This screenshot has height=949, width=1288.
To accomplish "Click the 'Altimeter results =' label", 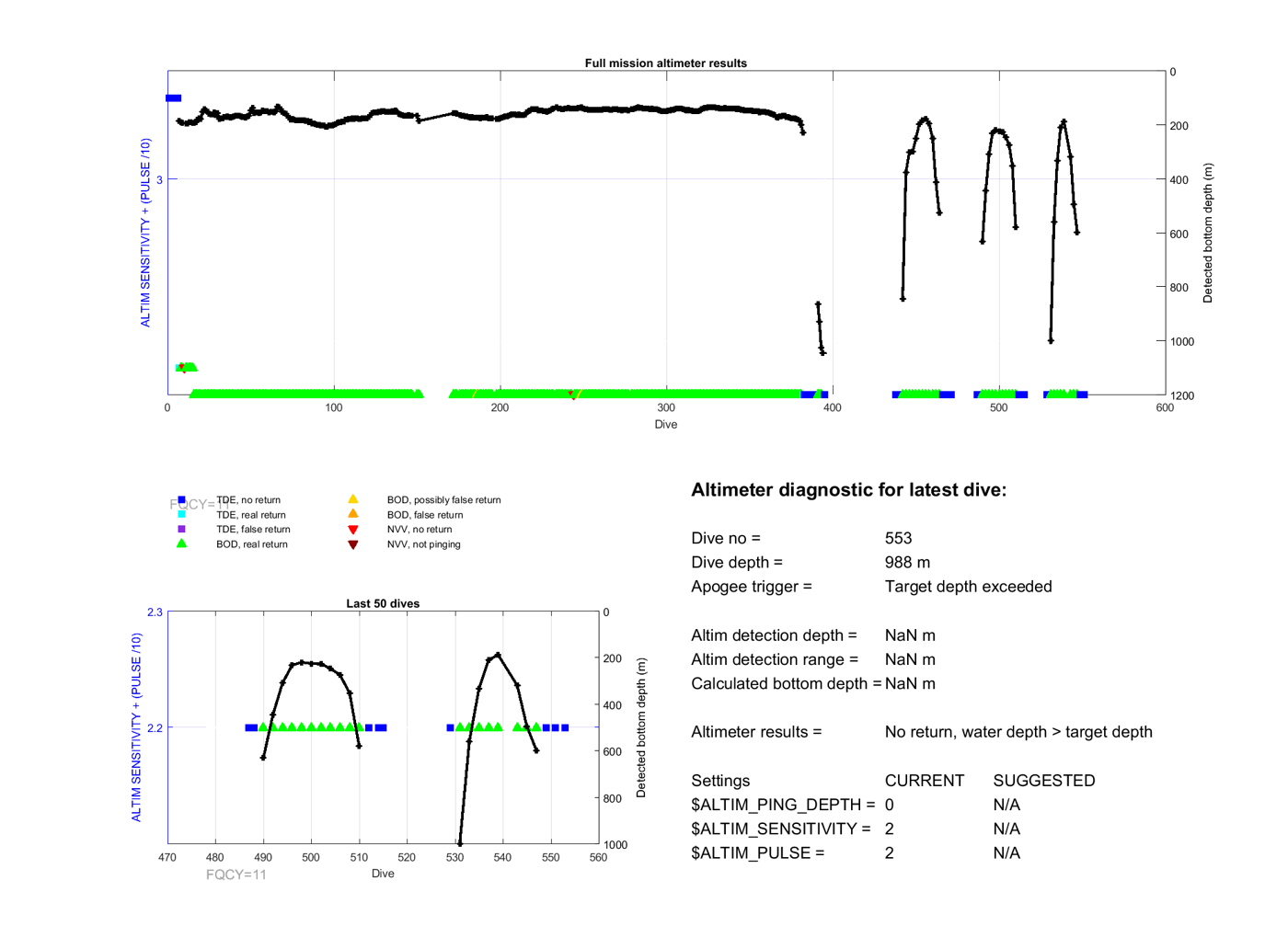I will click(756, 732).
